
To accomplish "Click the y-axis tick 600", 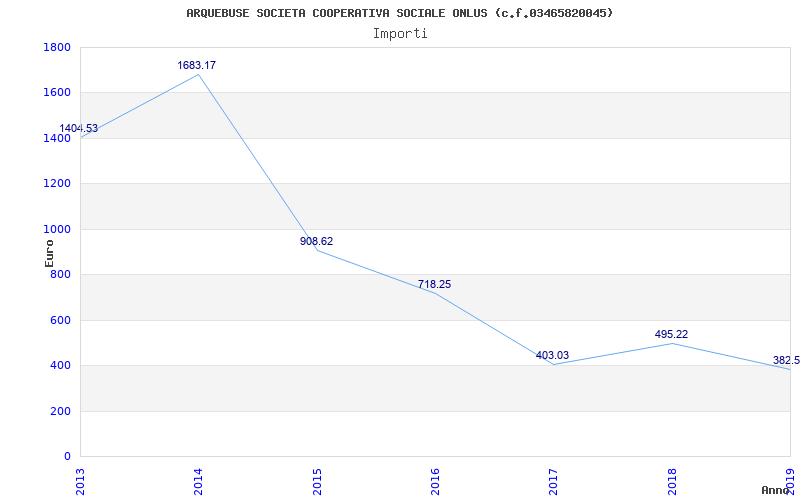I will pos(61,320).
